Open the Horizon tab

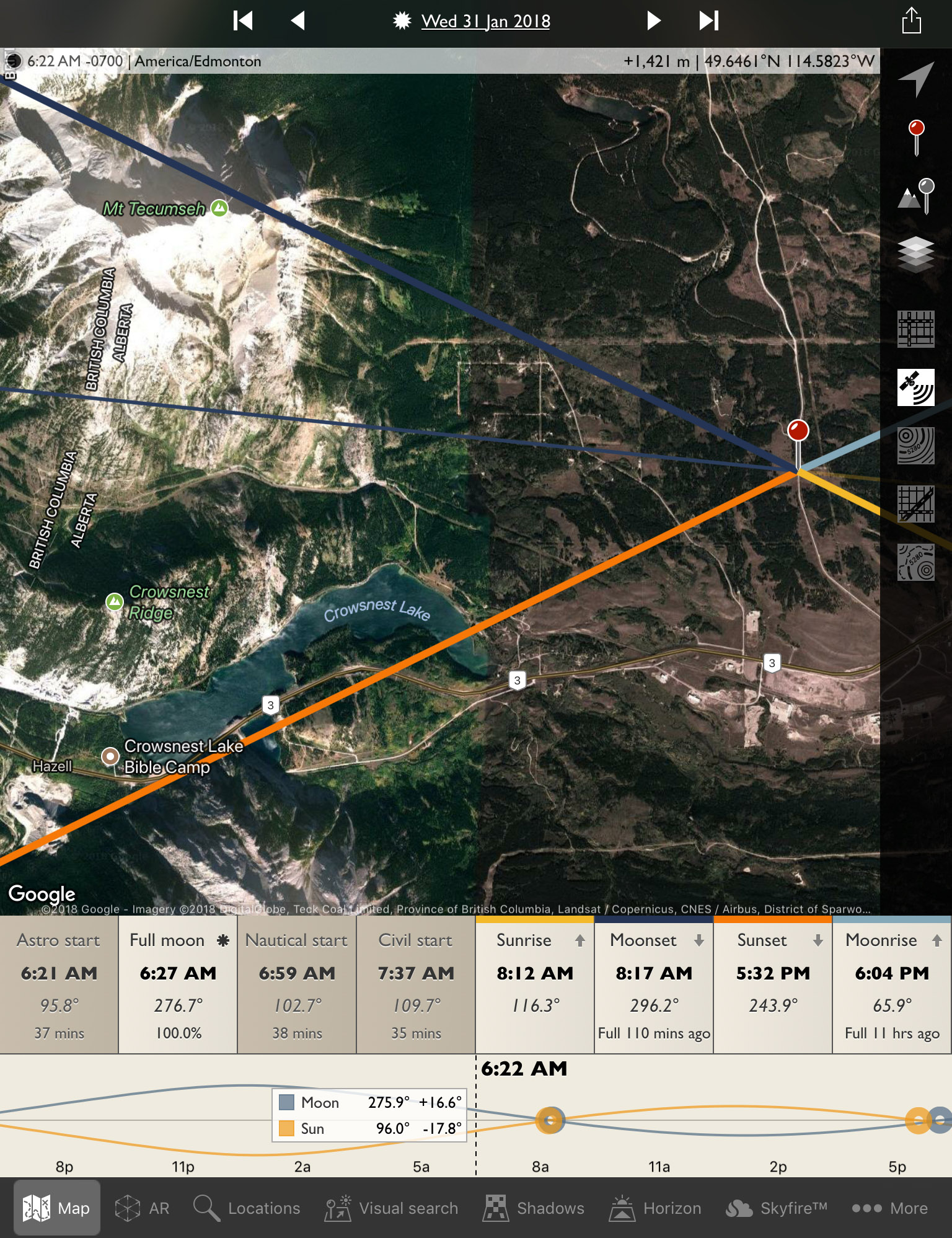655,1208
